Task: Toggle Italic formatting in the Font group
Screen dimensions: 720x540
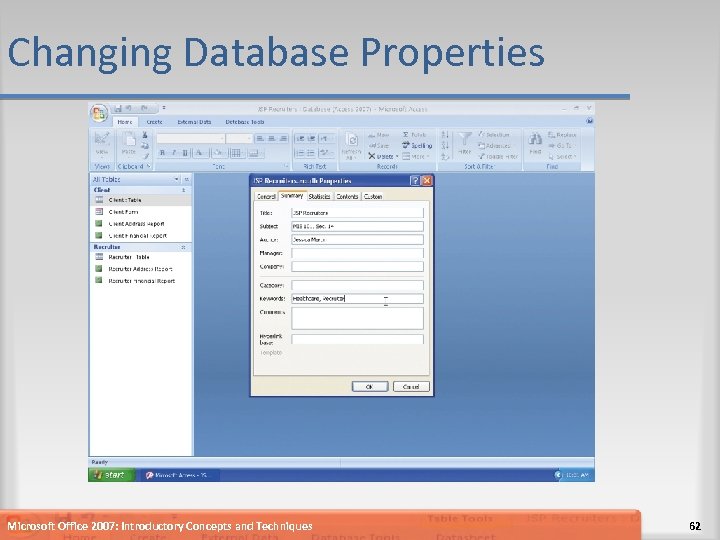Action: (x=174, y=153)
